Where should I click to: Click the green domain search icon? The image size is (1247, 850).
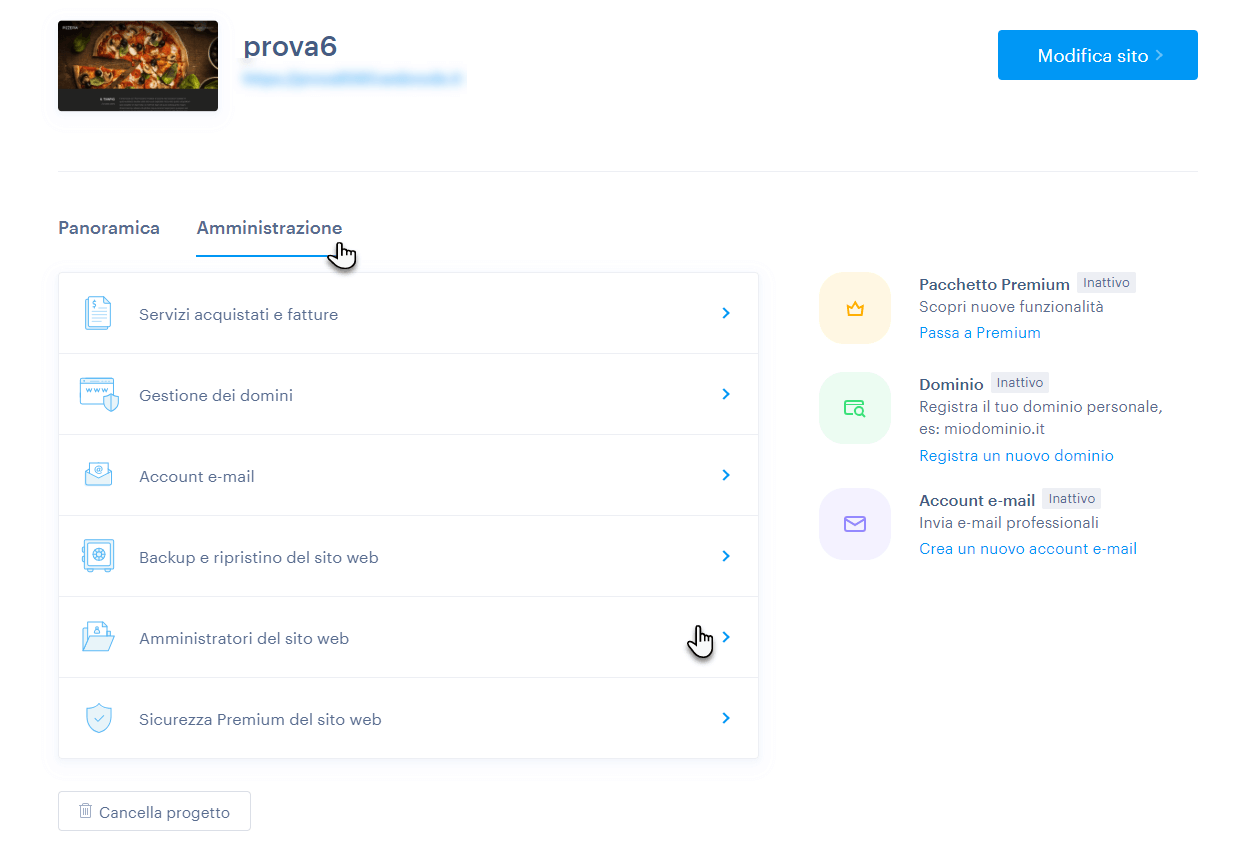pyautogui.click(x=855, y=408)
